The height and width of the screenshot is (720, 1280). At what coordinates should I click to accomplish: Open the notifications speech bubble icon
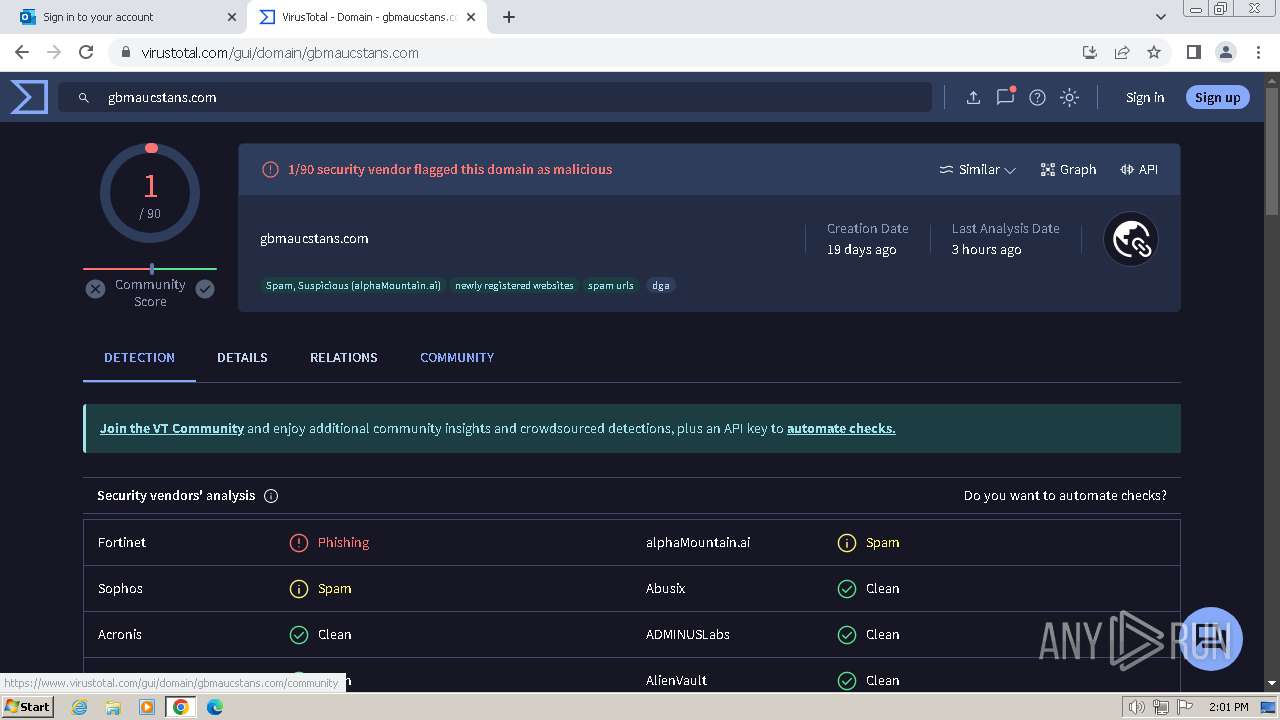pos(1005,97)
